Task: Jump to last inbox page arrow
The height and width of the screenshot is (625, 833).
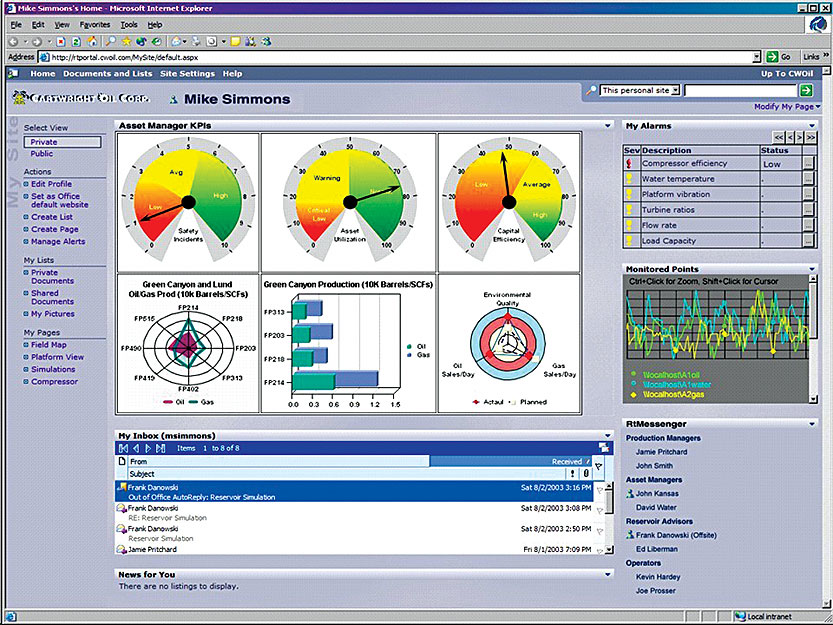Action: point(161,448)
